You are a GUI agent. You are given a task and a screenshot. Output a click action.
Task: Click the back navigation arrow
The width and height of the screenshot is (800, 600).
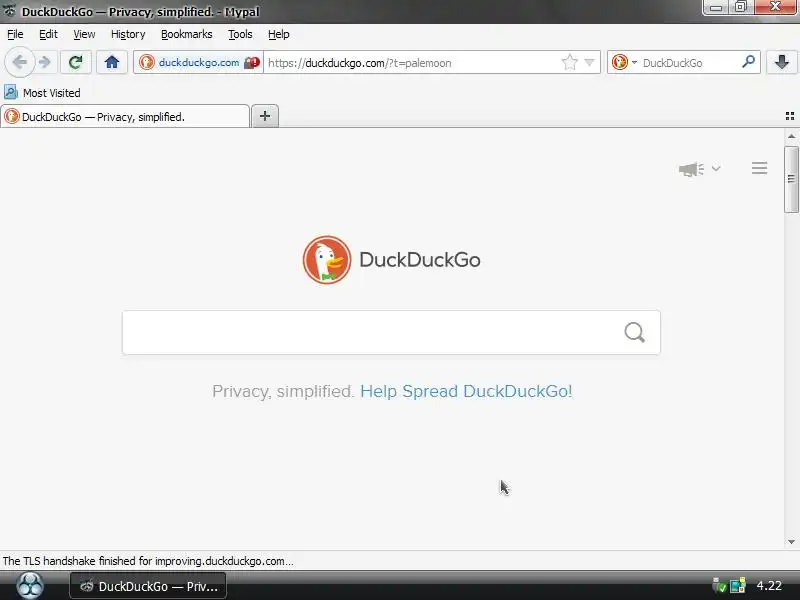coord(20,62)
